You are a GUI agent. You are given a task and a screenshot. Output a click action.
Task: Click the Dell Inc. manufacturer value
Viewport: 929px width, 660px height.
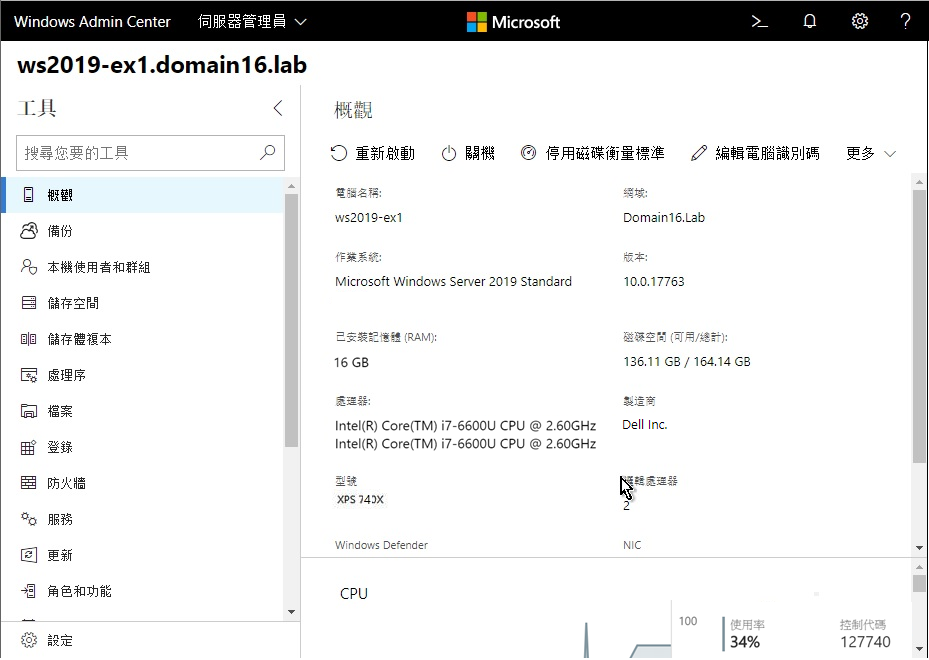coord(645,425)
